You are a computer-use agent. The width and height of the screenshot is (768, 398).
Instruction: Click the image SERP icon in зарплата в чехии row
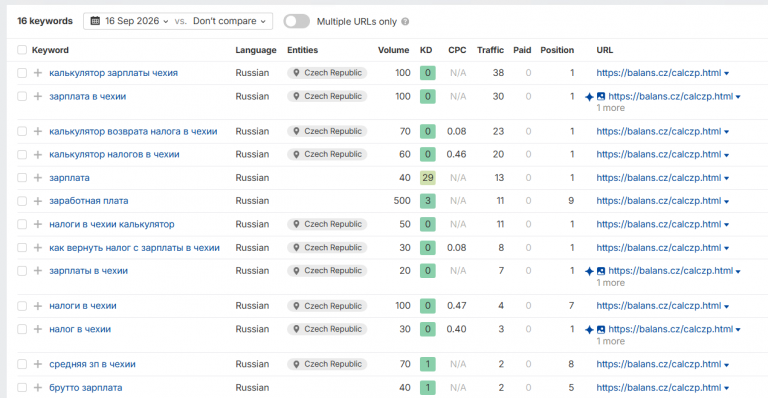(x=601, y=96)
